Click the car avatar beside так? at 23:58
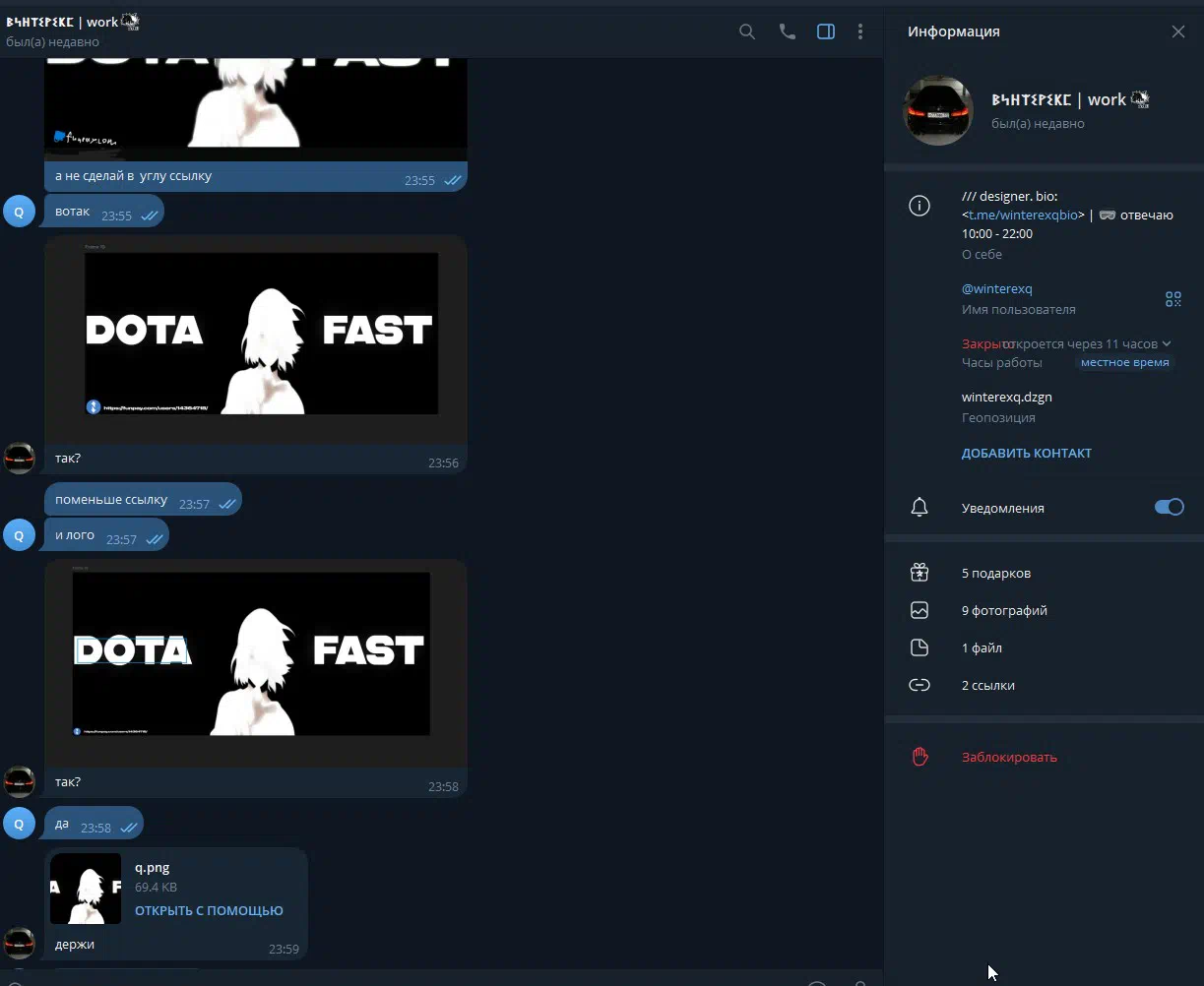 click(19, 781)
